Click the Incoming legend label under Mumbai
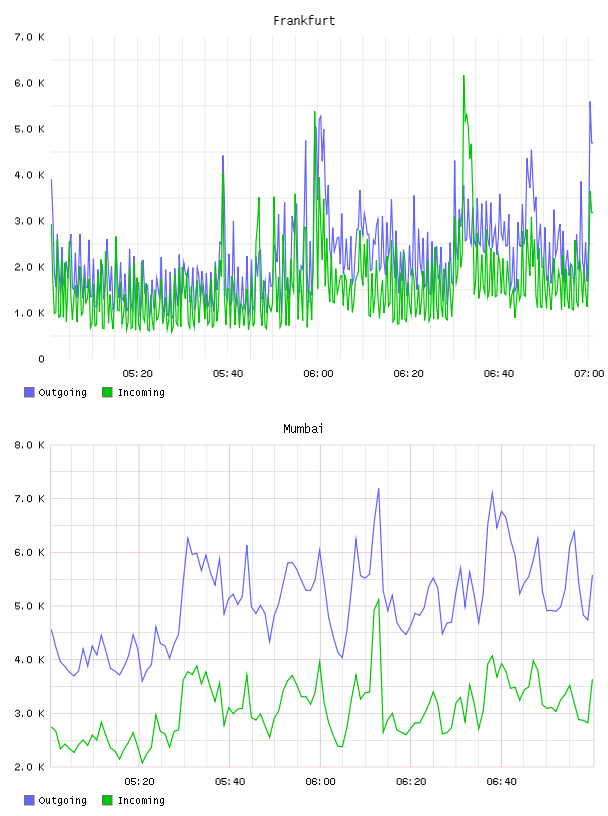Screen dimensions: 608x816 (x=141, y=801)
